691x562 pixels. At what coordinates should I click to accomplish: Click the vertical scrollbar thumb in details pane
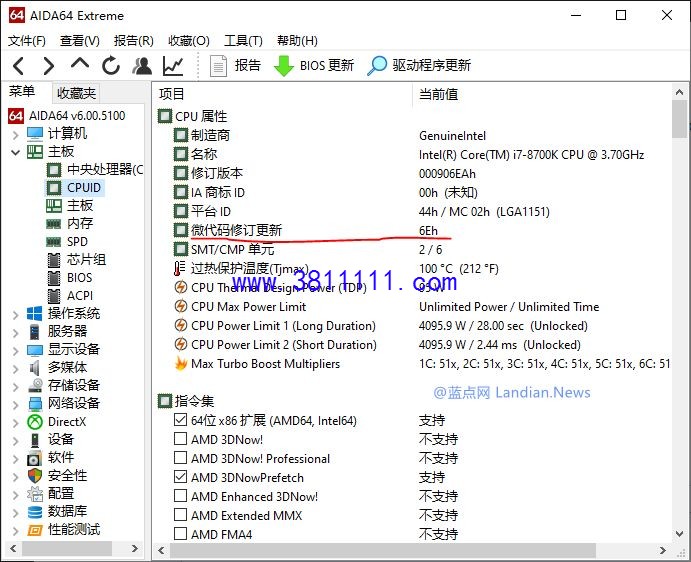click(x=679, y=119)
